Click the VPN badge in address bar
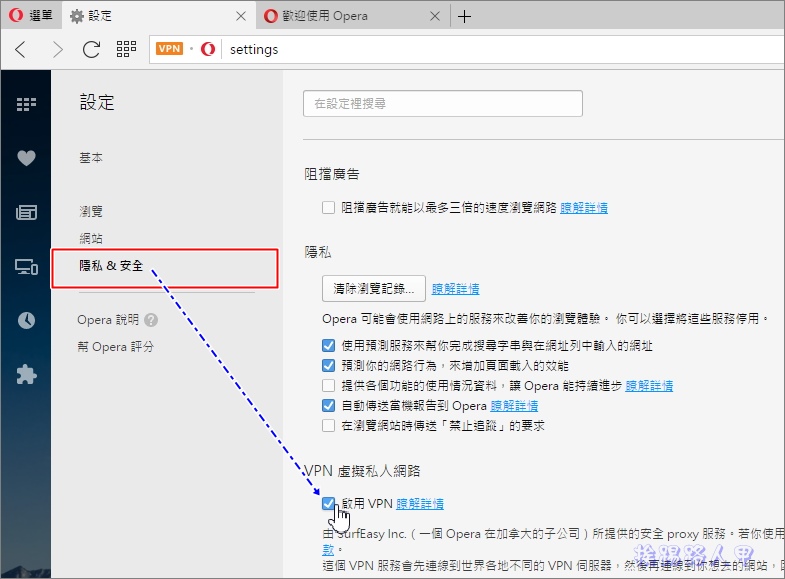Viewport: 785px width, 579px height. [169, 49]
